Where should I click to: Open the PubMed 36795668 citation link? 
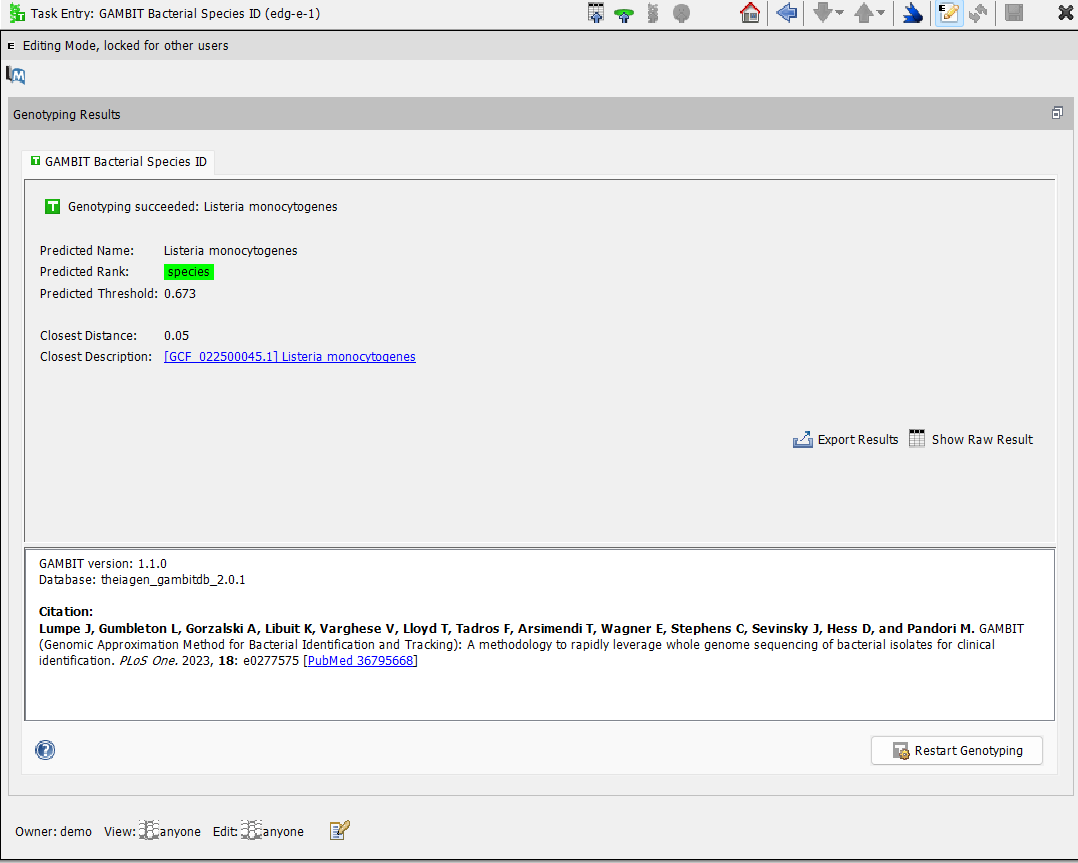pos(360,661)
